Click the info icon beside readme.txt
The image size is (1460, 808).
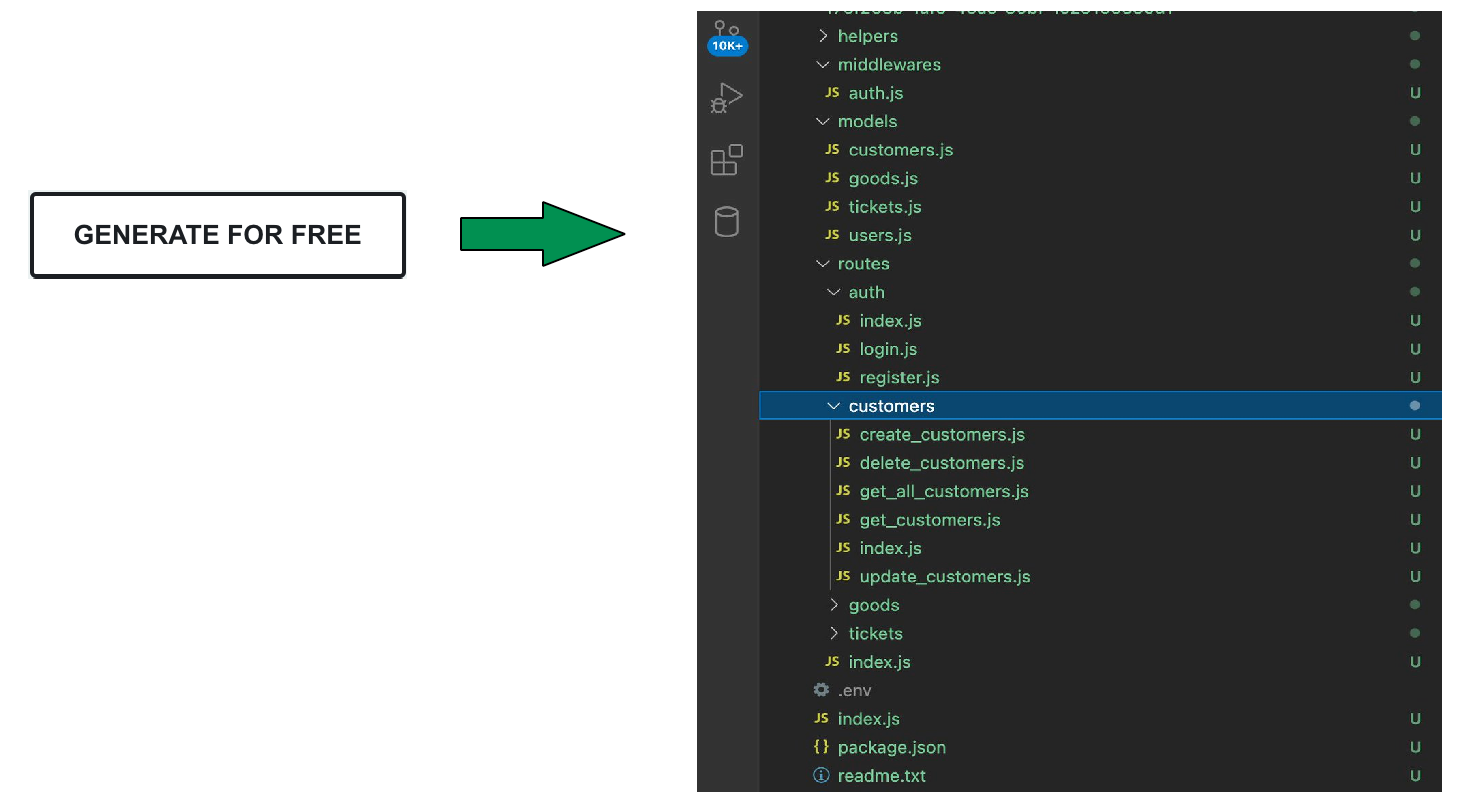(821, 775)
